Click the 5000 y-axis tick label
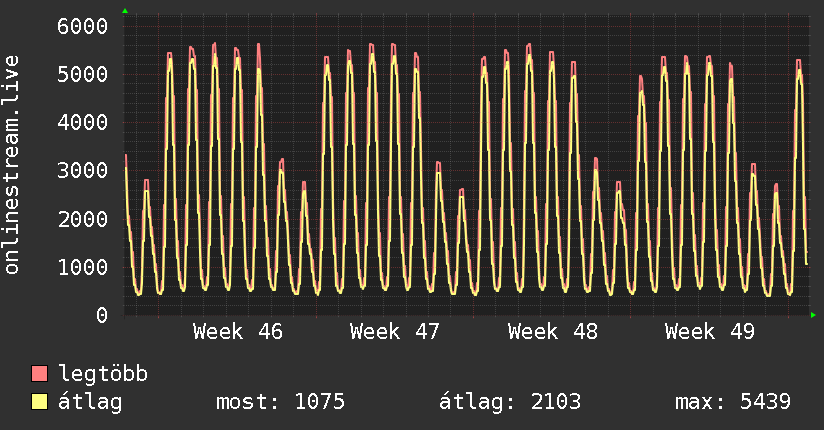This screenshot has height=430, width=824. point(82,74)
